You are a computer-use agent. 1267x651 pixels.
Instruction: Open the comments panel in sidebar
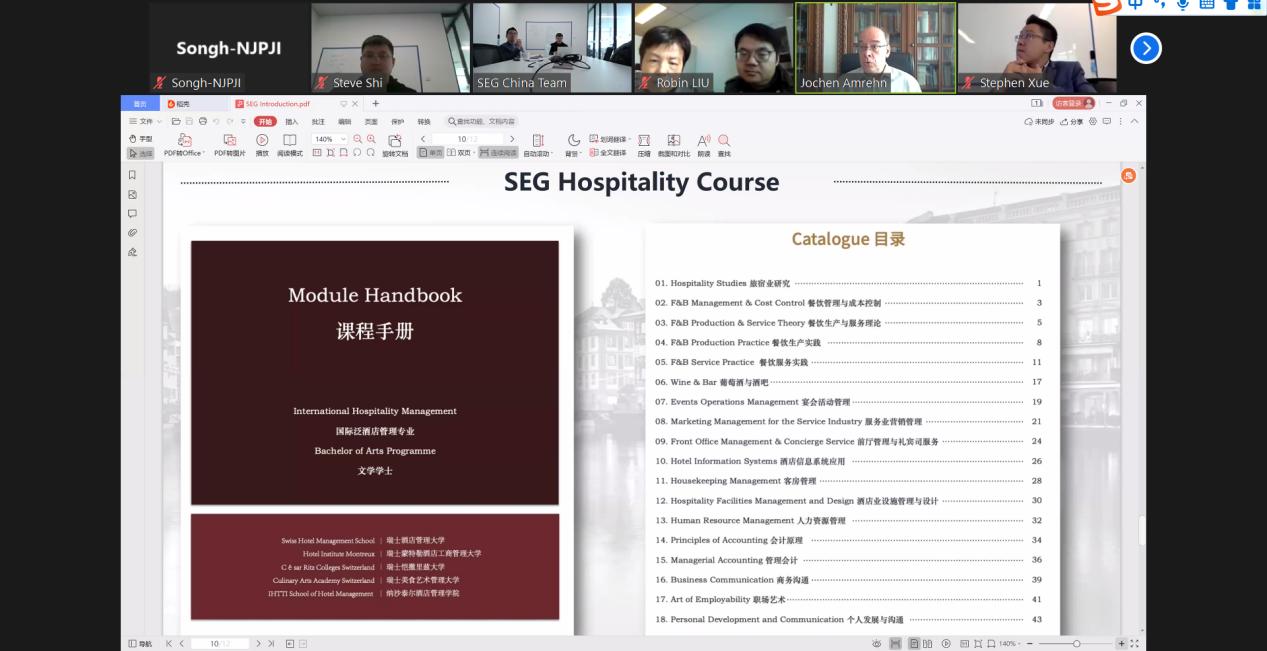tap(132, 213)
